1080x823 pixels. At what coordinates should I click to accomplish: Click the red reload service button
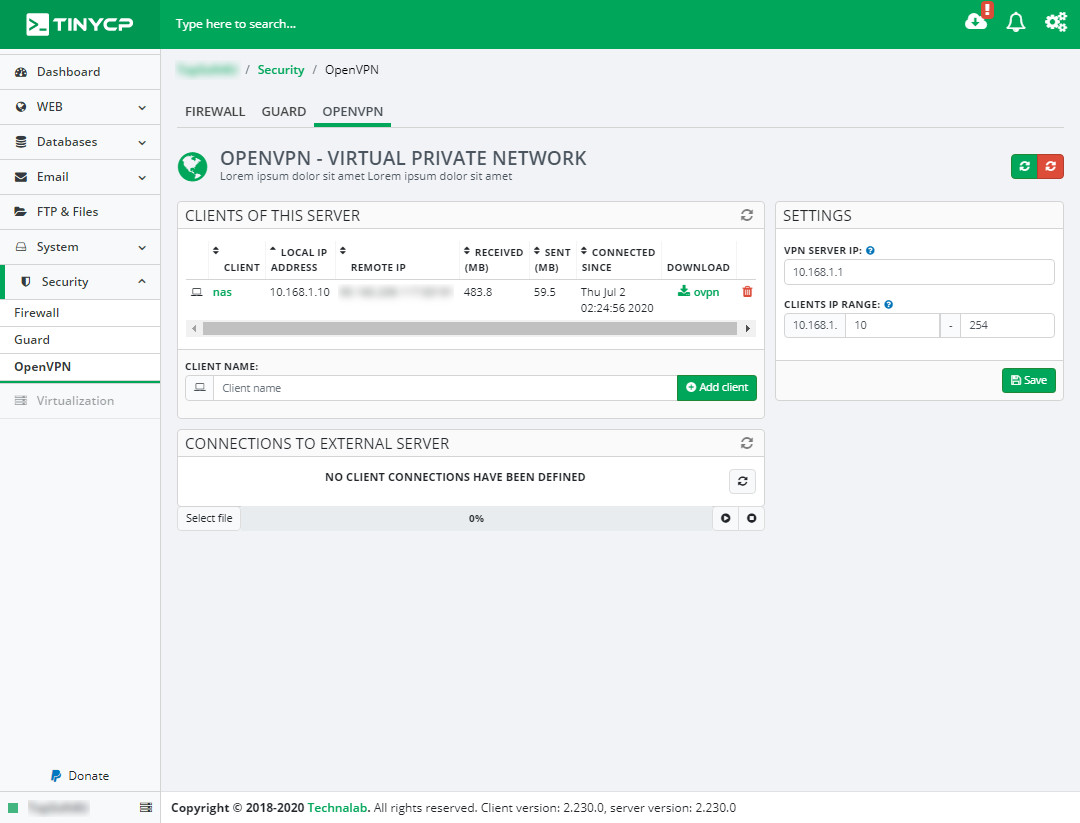1050,167
